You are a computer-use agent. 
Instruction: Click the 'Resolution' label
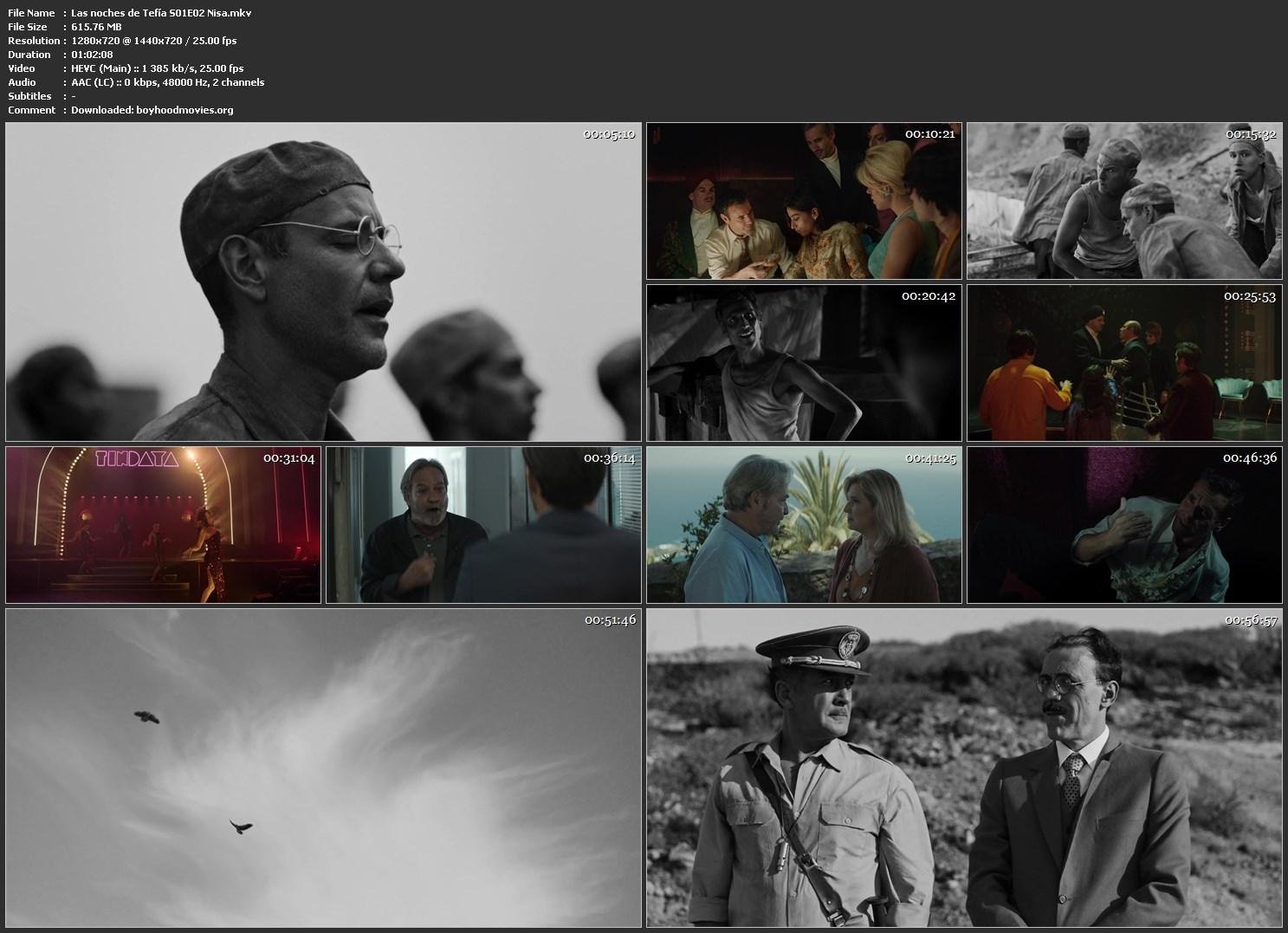34,41
